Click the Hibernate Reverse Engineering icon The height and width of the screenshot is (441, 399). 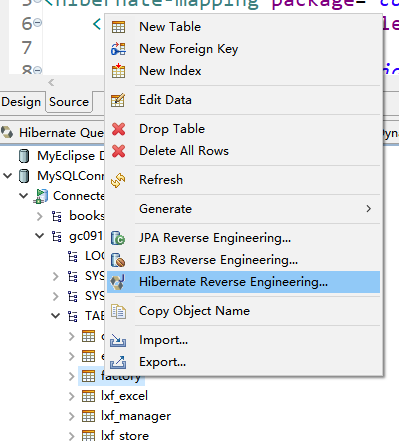pyautogui.click(x=118, y=282)
